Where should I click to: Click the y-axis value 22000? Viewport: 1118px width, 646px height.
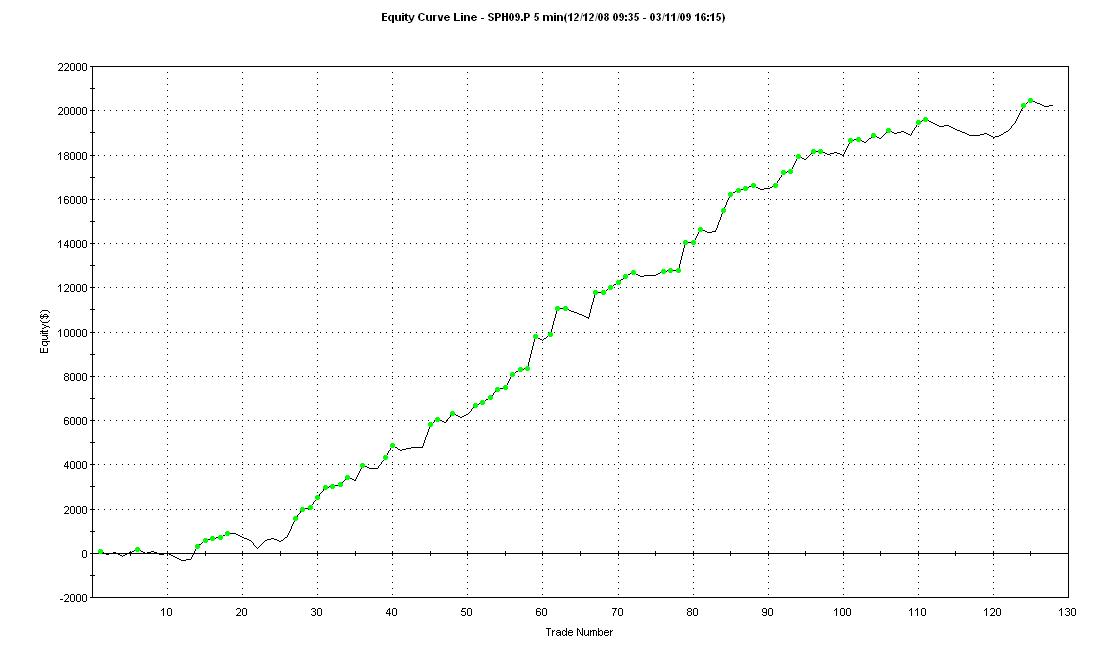coord(73,67)
